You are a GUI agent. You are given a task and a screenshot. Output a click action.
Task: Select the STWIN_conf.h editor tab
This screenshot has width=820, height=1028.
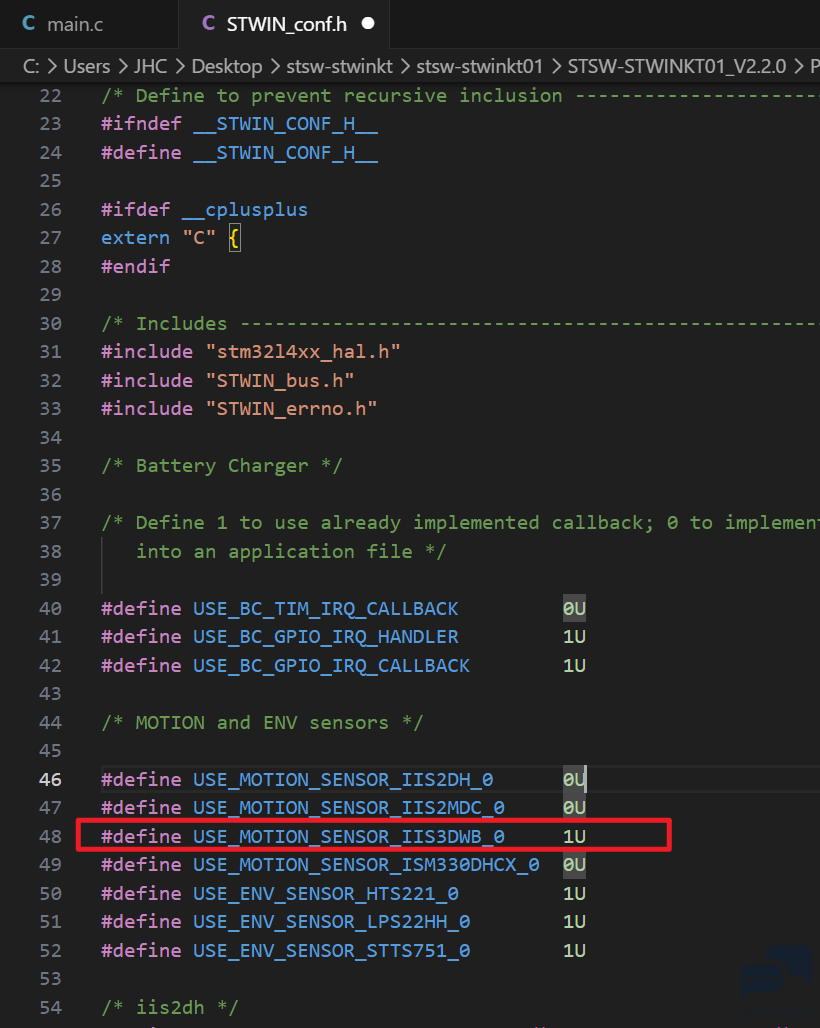286,23
